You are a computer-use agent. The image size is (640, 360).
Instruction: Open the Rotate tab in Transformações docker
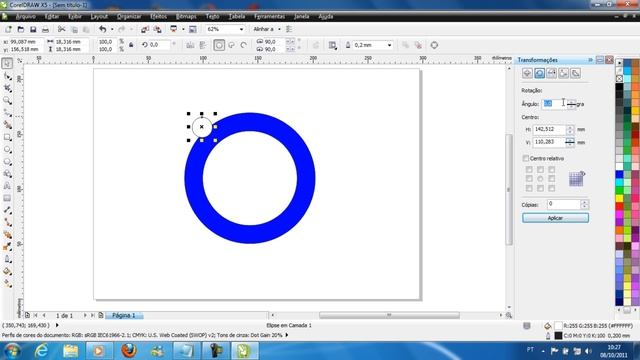pyautogui.click(x=539, y=73)
